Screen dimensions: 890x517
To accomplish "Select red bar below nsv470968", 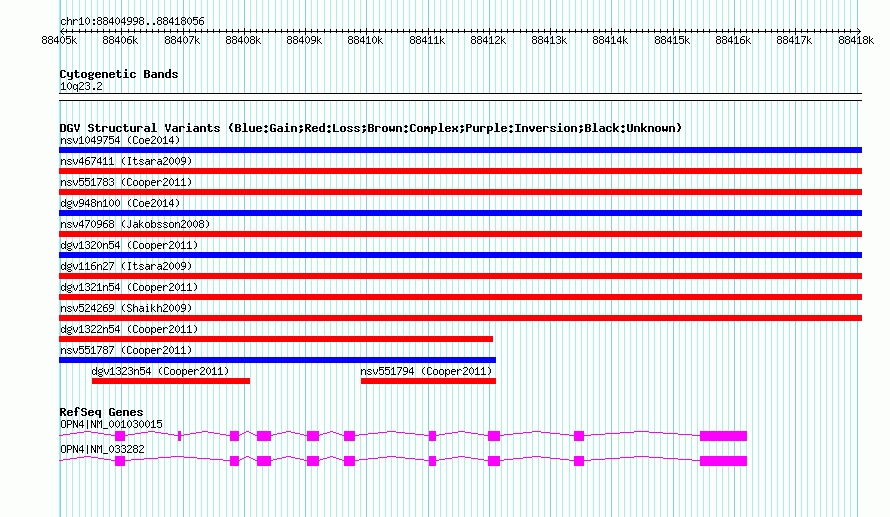I will 460,234.
